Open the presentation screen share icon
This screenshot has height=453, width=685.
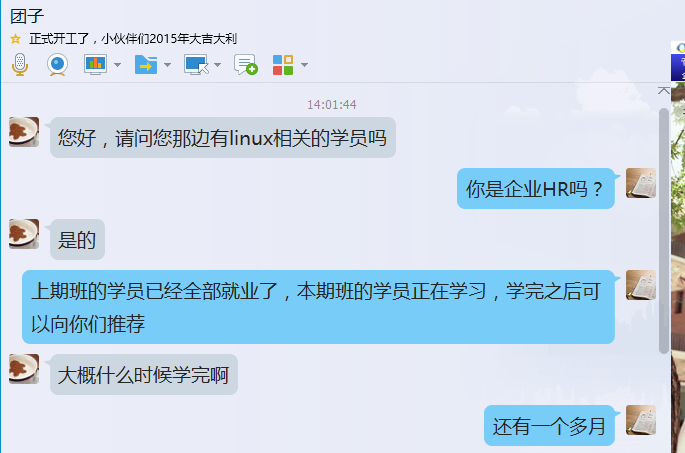click(95, 65)
